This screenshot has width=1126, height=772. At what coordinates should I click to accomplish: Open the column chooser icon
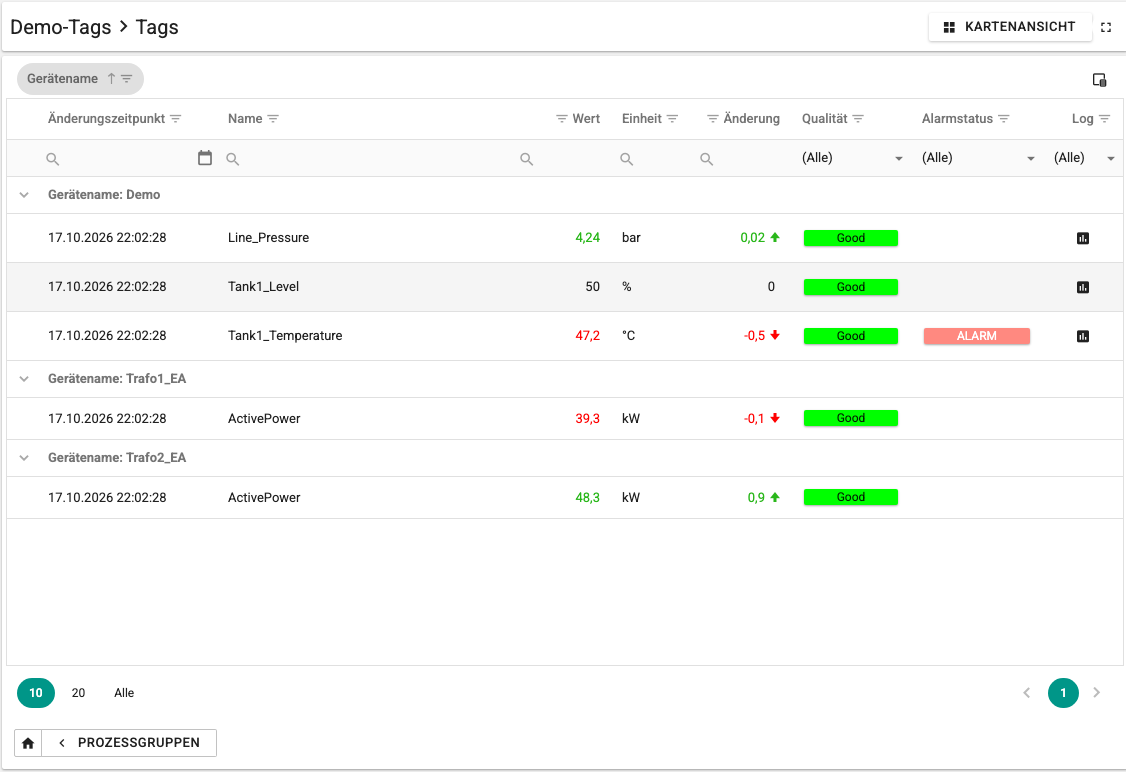point(1099,80)
